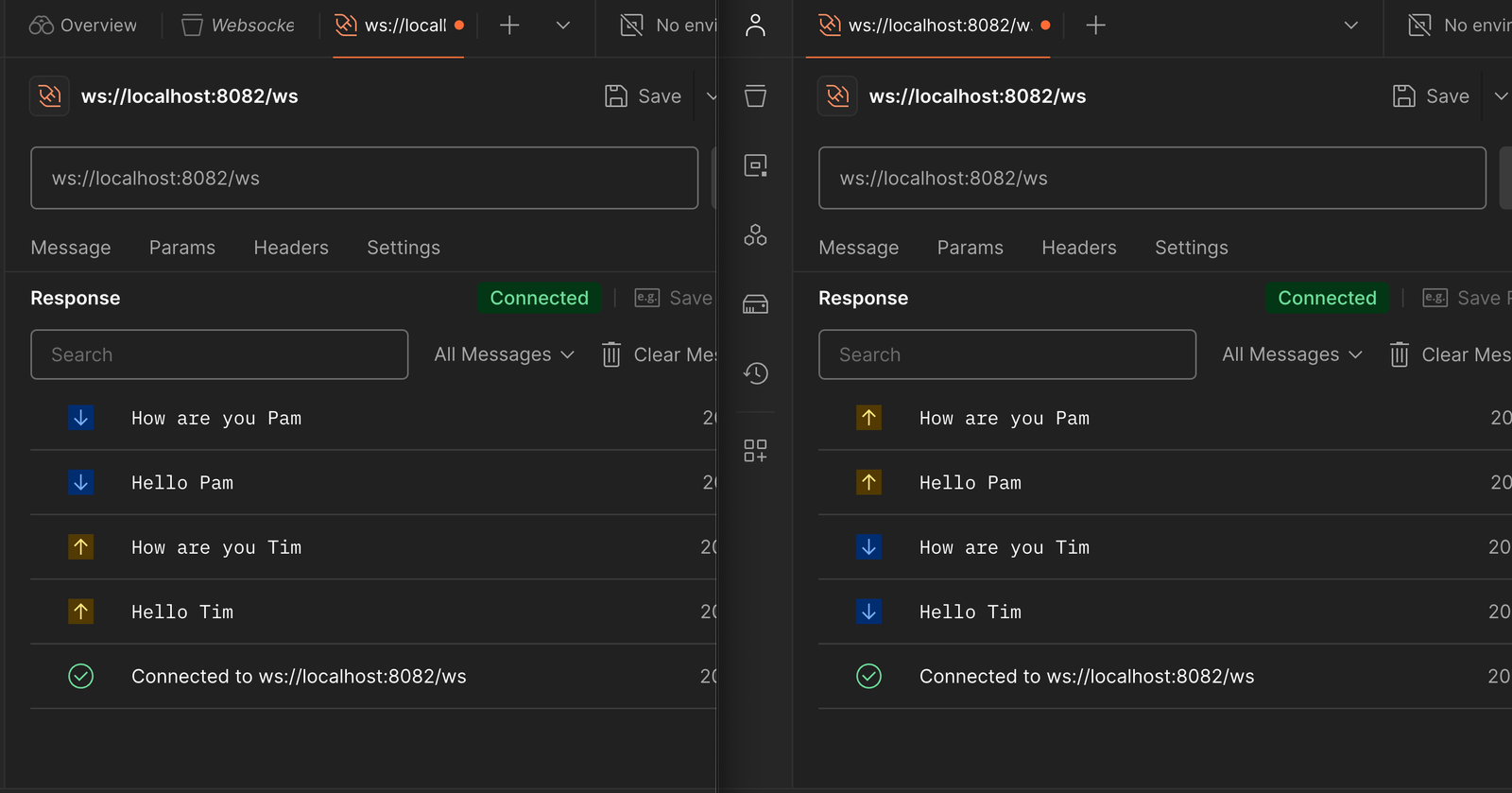Select 'Connected to ws://localhost:8082/ws' row in left window

coord(373,676)
